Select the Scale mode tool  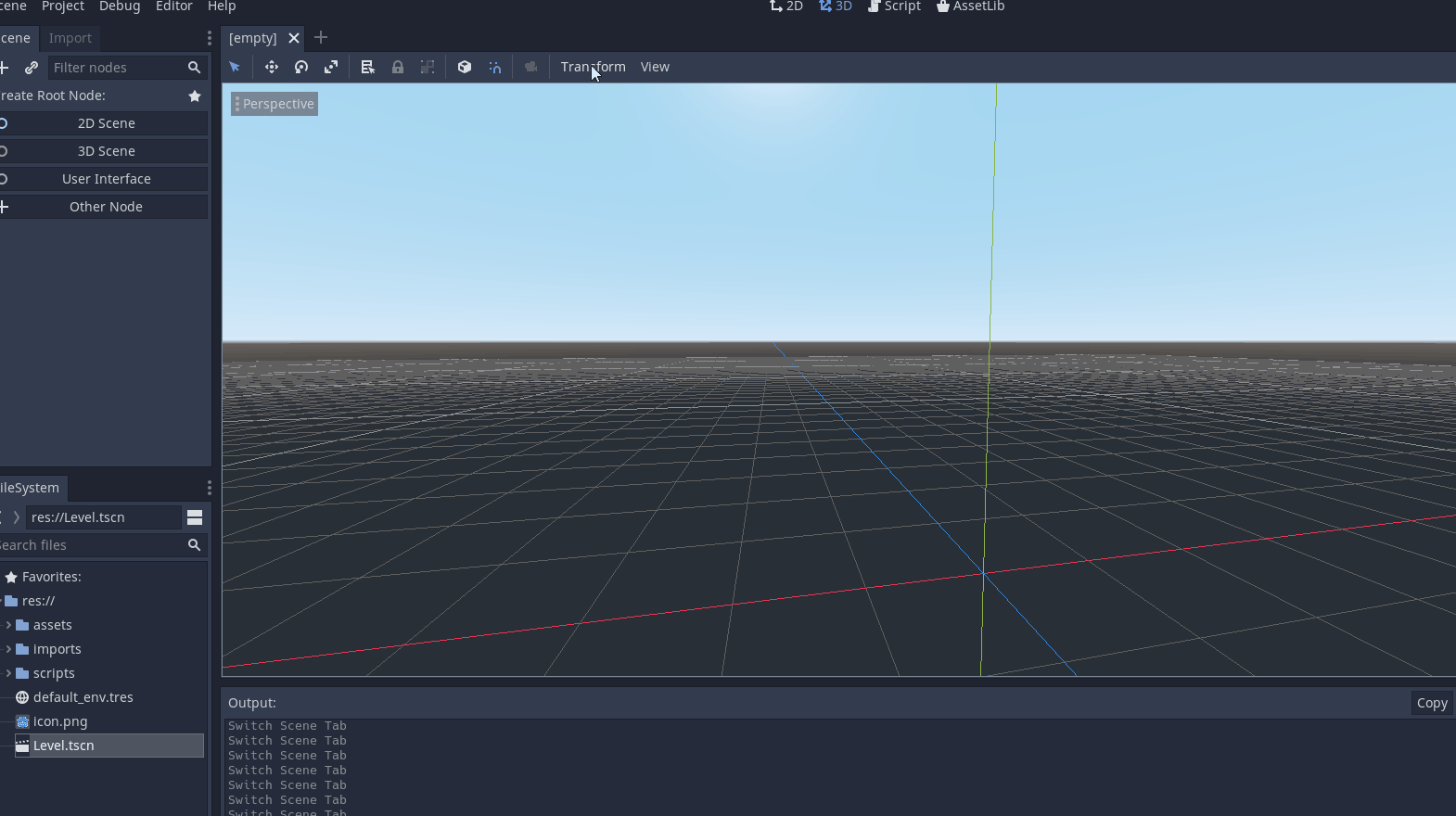click(331, 67)
